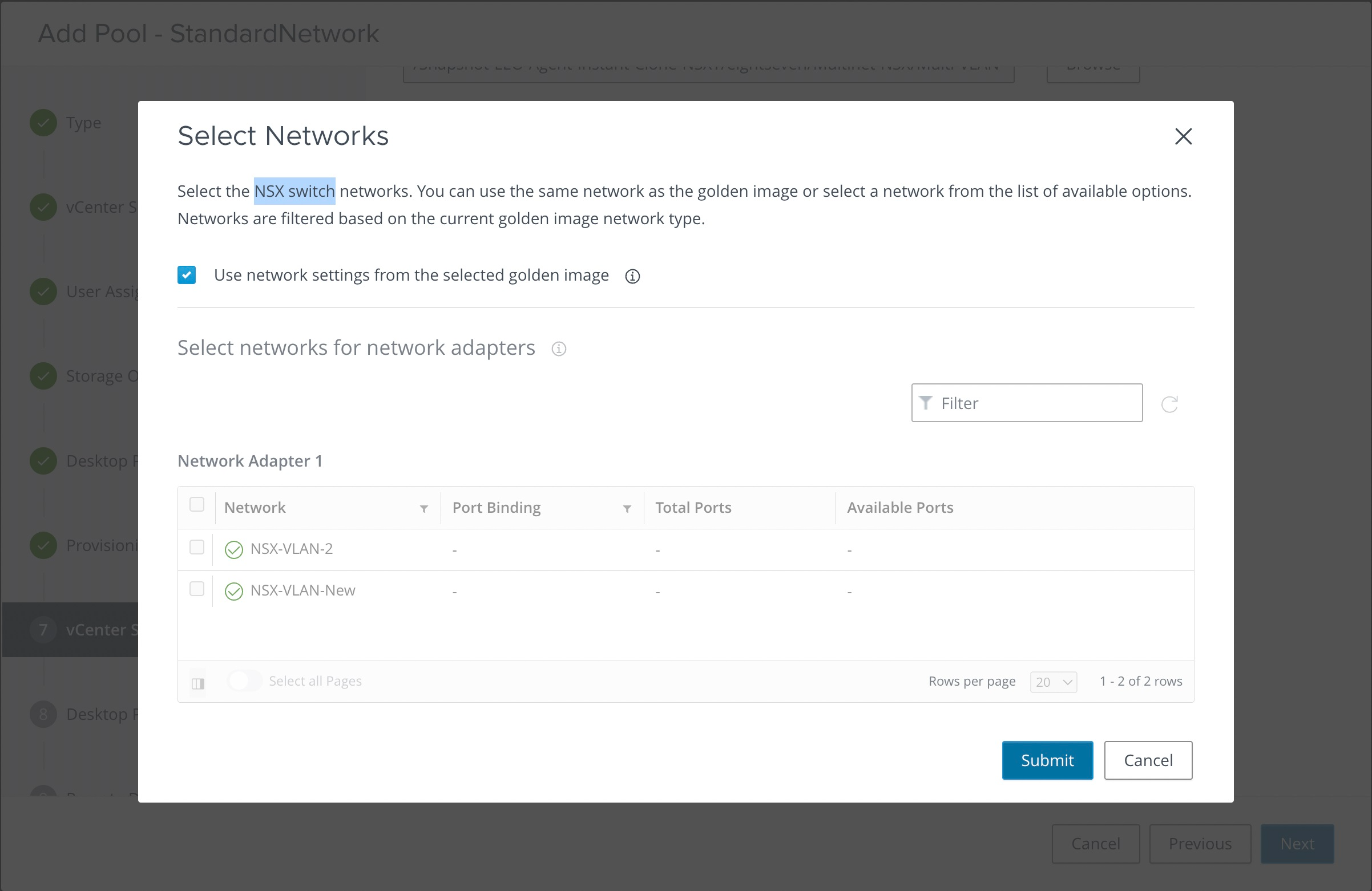Submit the selected networks
The height and width of the screenshot is (891, 1372).
click(1046, 760)
